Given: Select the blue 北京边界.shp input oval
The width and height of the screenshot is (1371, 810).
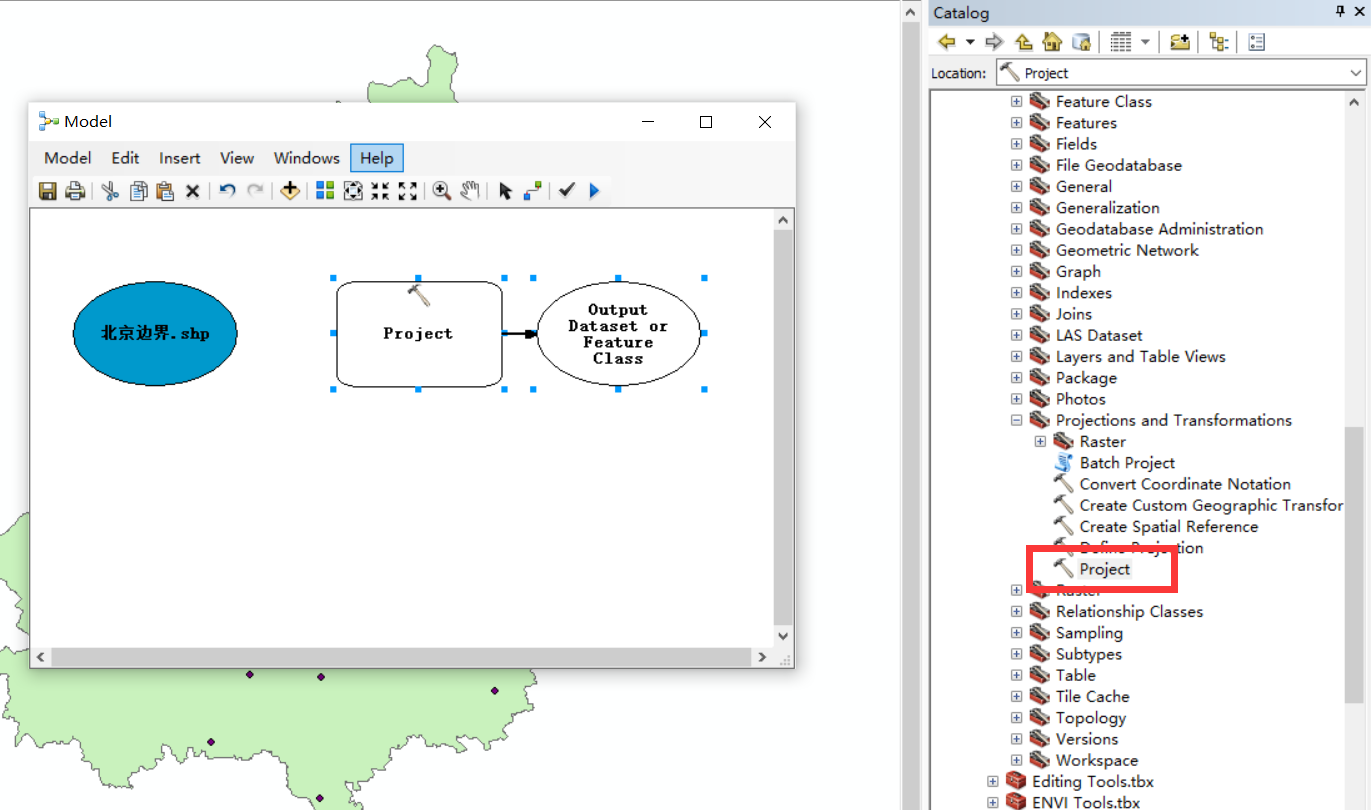Looking at the screenshot, I should pyautogui.click(x=155, y=333).
